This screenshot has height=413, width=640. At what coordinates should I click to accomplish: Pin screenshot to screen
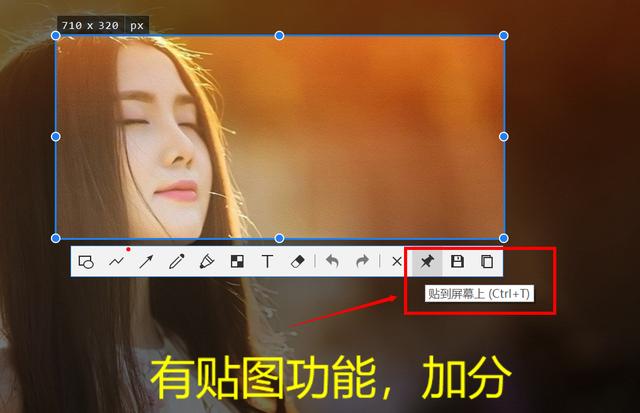[x=427, y=262]
